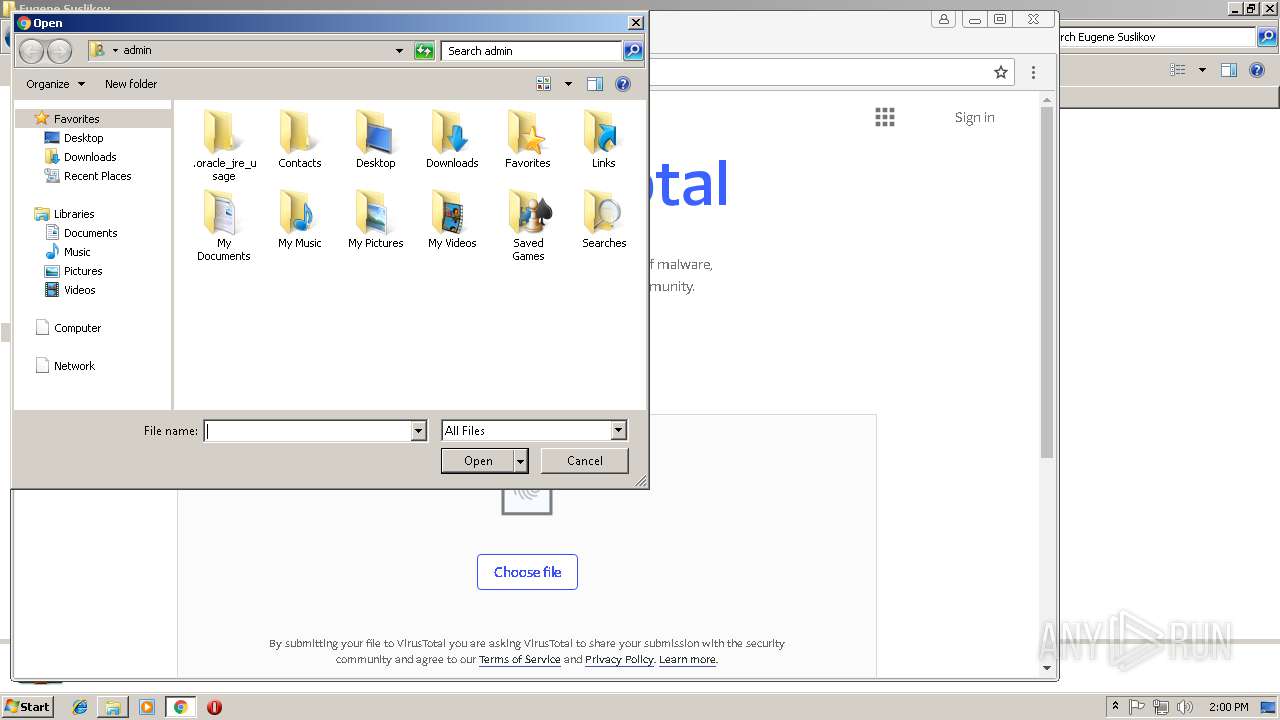Click the search magnifier icon in dialog
Viewport: 1280px width, 720px height.
pos(632,51)
